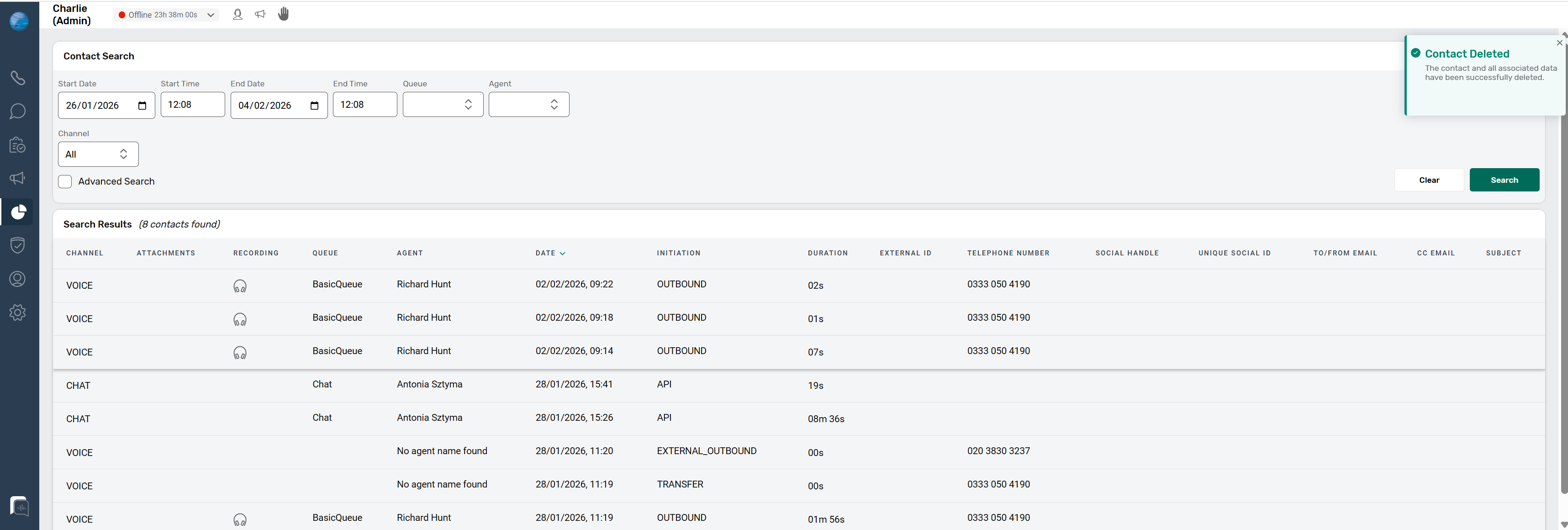Click the Clear button
The image size is (1568, 530).
click(1429, 180)
